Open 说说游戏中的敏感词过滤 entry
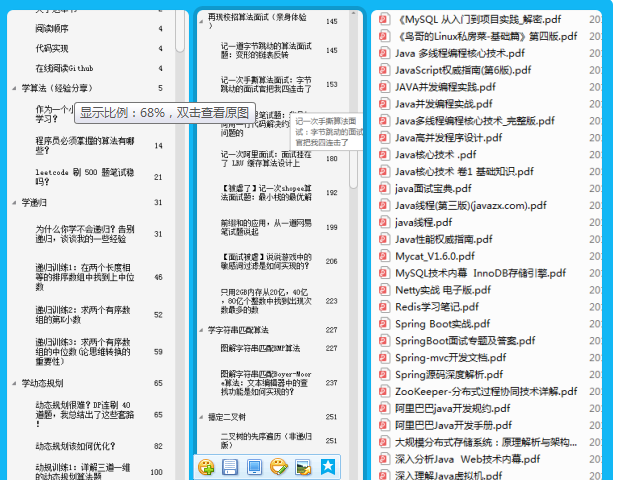This screenshot has width=632, height=481. pyautogui.click(x=266, y=261)
